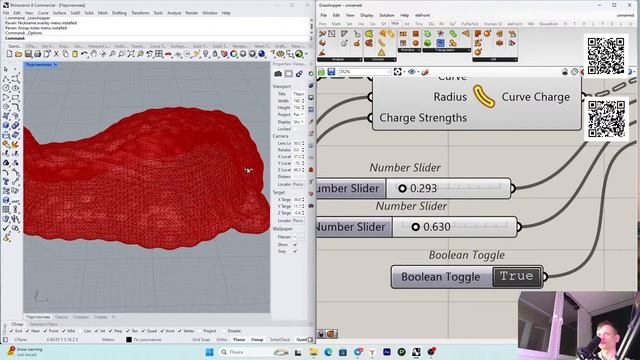
Task: Click the red sketch pencil icon in Grasshopper toolbar
Action: (x=425, y=72)
